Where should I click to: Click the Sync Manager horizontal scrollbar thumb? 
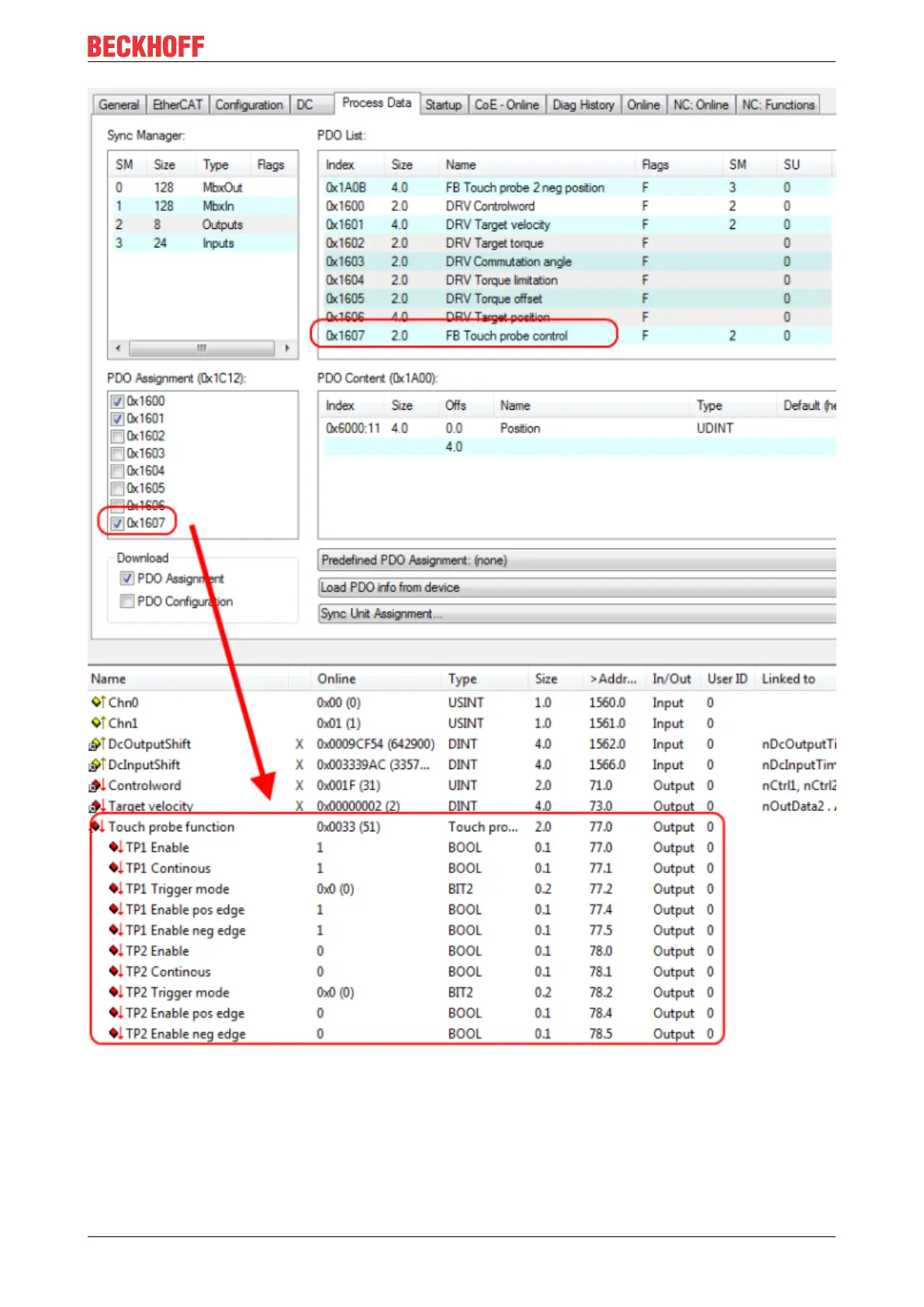(202, 348)
